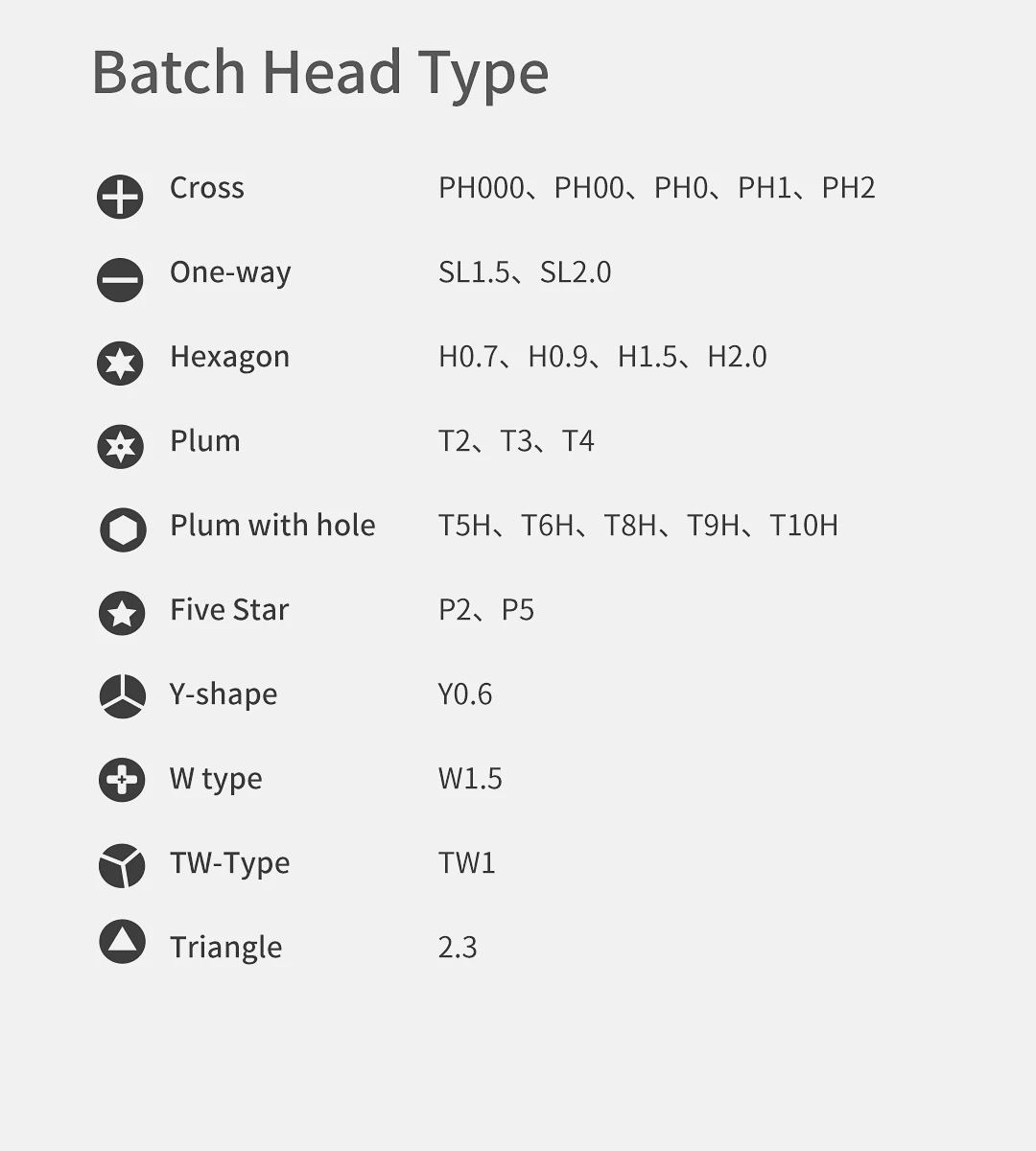
Task: Click the Five Star head icon
Action: (x=122, y=614)
